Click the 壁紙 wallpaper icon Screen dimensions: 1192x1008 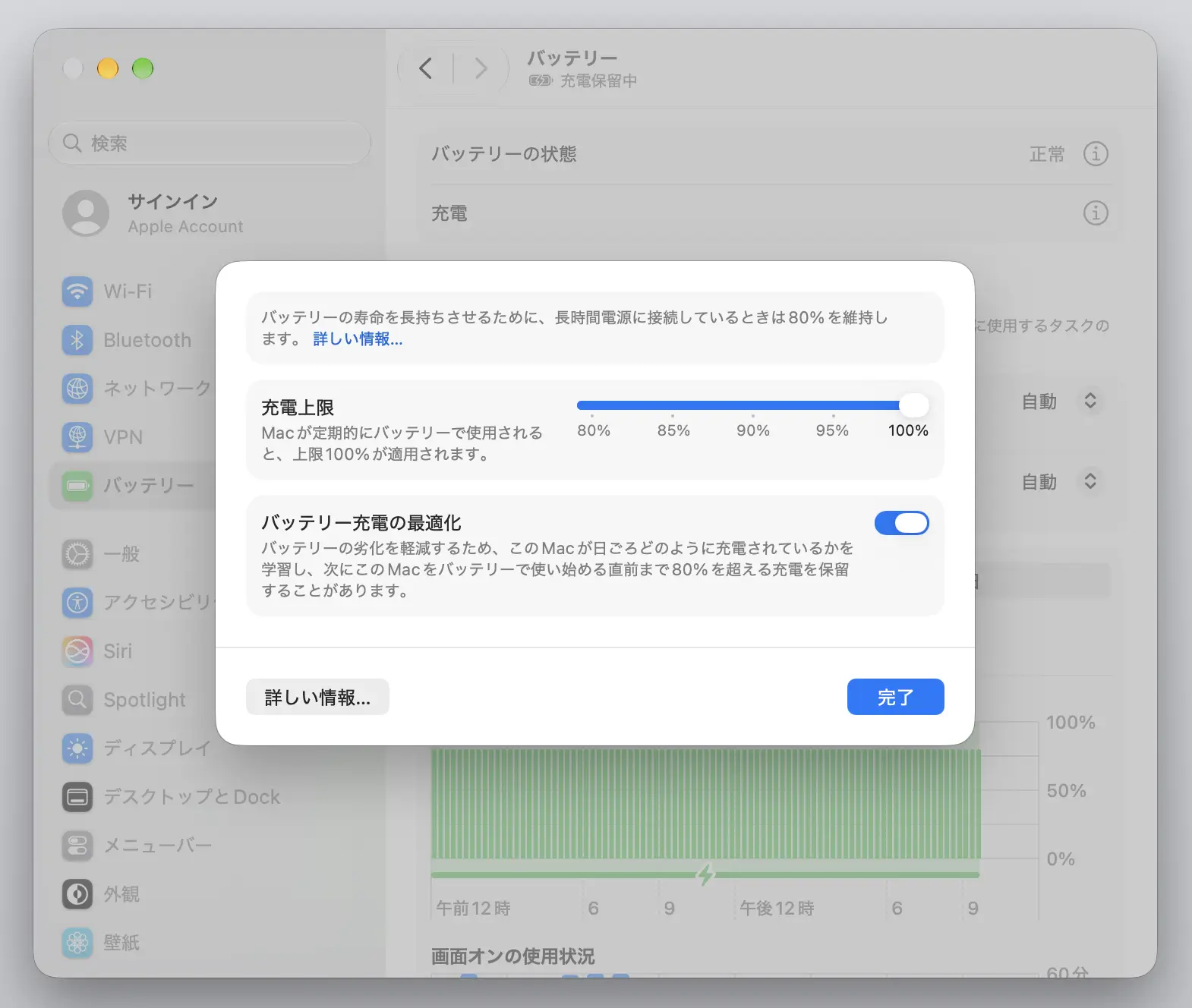tap(77, 943)
